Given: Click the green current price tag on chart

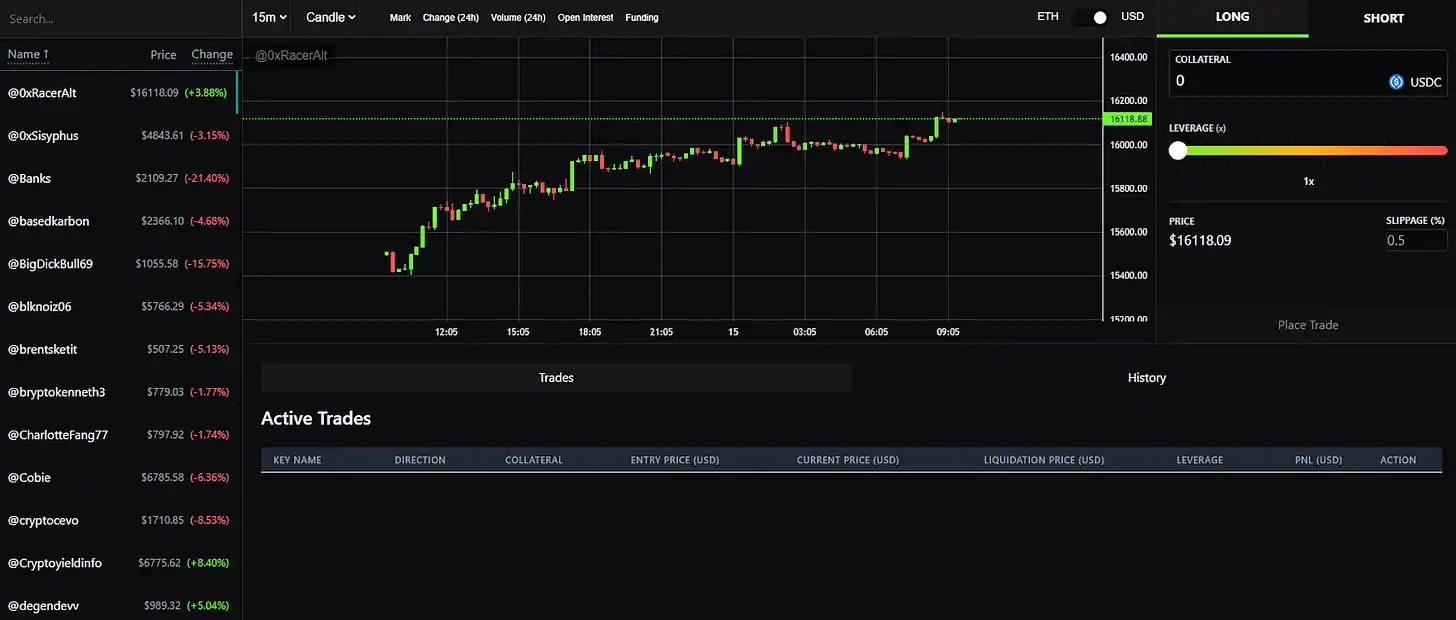Looking at the screenshot, I should pyautogui.click(x=1127, y=119).
